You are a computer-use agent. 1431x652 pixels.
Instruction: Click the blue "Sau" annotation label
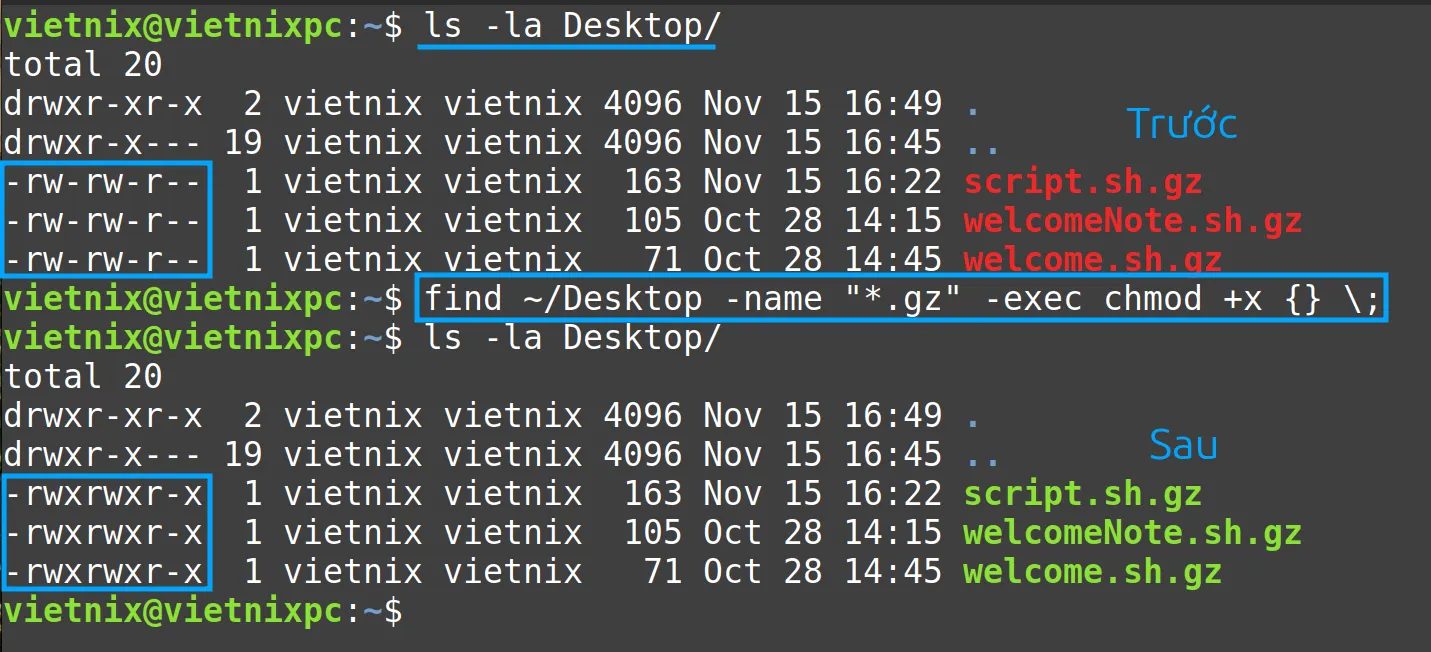1183,444
